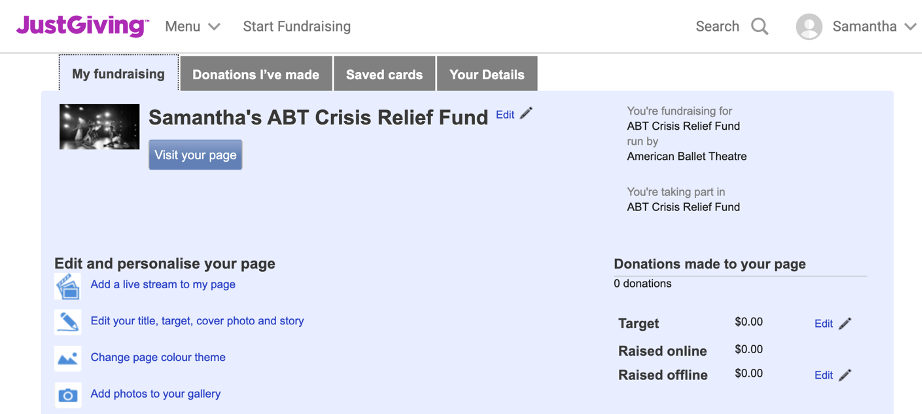This screenshot has height=414, width=922.
Task: Click the Visit your page button
Action: coord(195,155)
